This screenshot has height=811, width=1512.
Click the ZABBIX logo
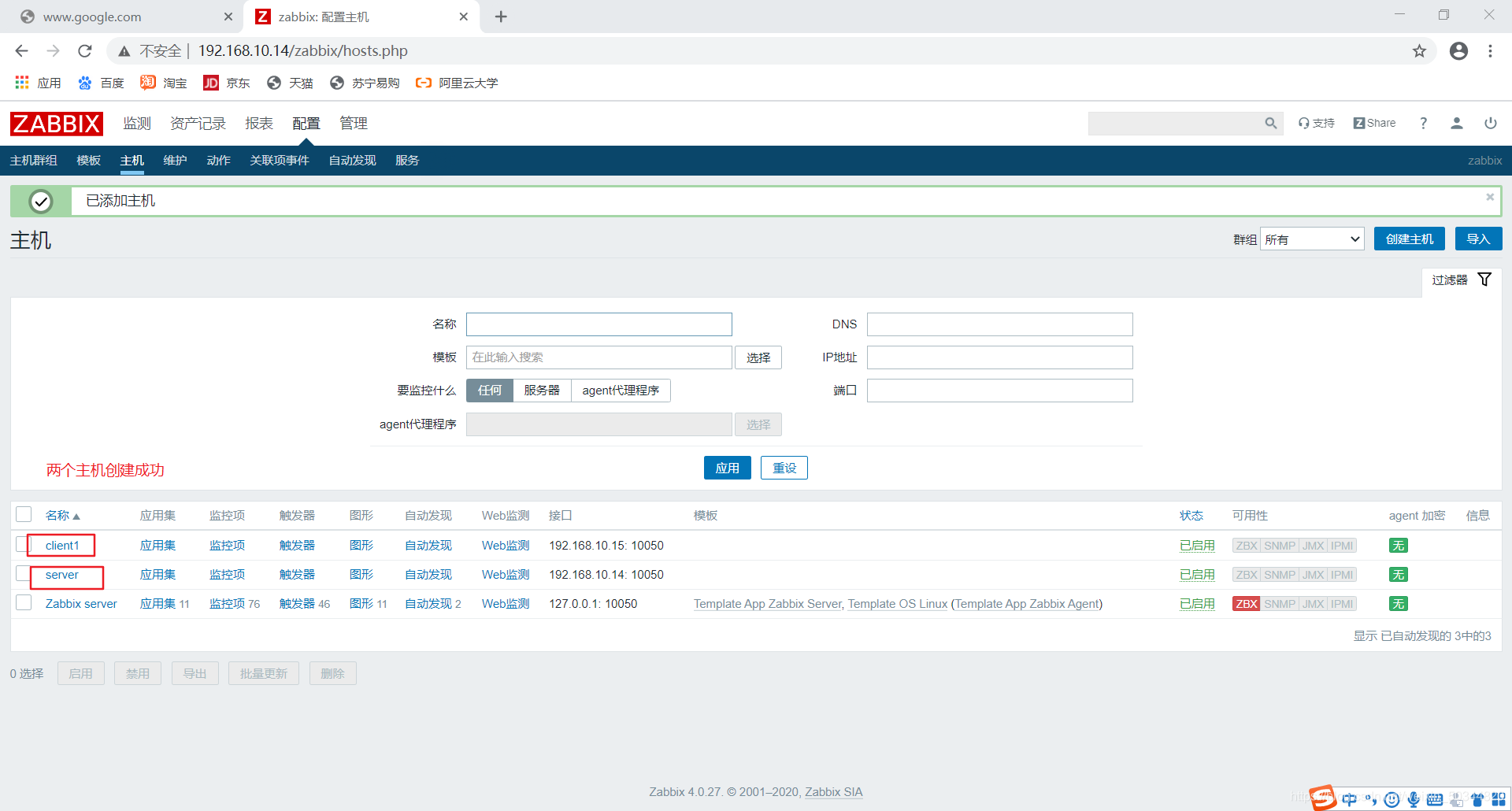pyautogui.click(x=56, y=124)
